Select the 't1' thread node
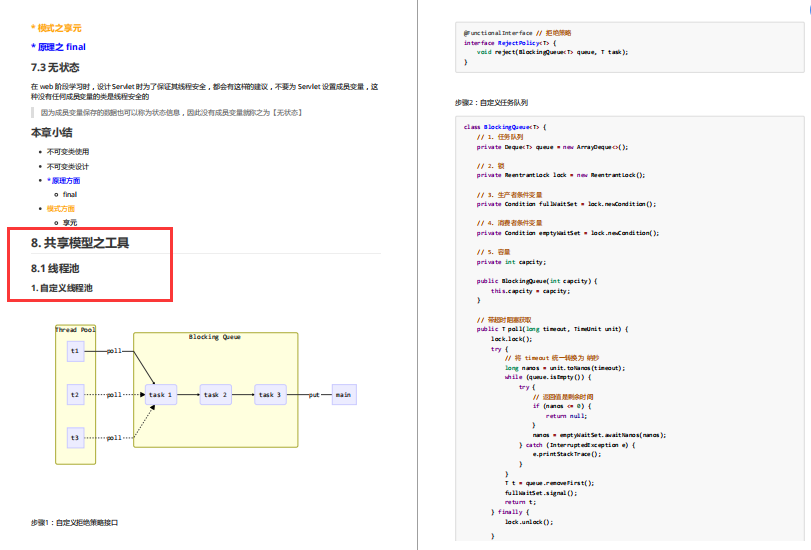Screen dimensions: 811x550 75,351
